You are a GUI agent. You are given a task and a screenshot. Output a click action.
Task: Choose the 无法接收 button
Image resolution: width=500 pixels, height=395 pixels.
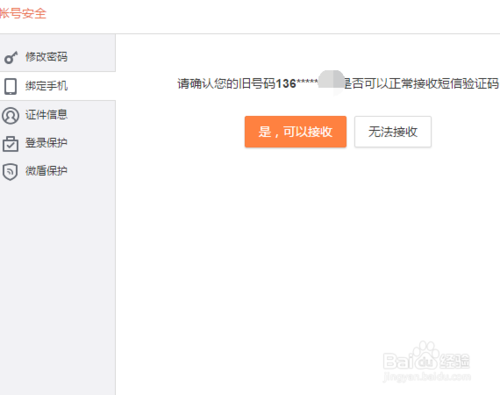click(393, 132)
